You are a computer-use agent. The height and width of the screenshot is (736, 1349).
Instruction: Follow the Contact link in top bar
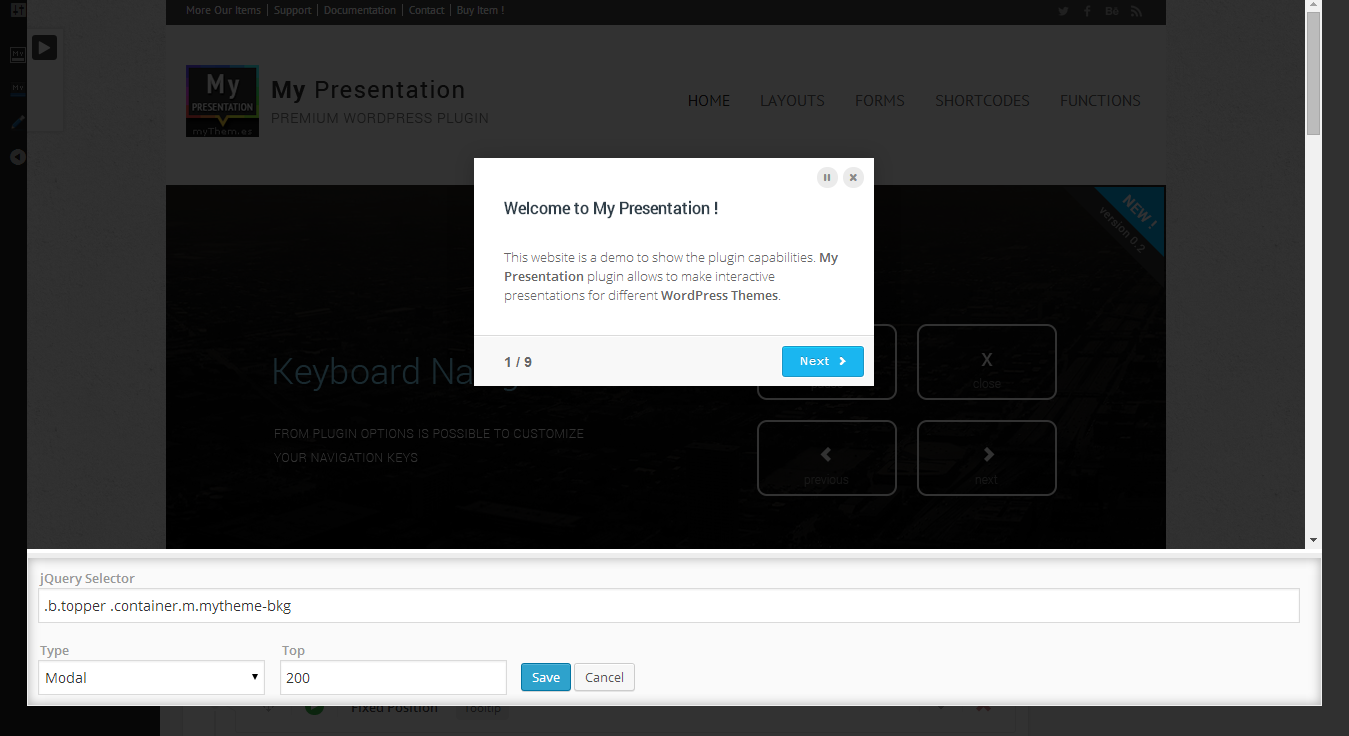(427, 11)
